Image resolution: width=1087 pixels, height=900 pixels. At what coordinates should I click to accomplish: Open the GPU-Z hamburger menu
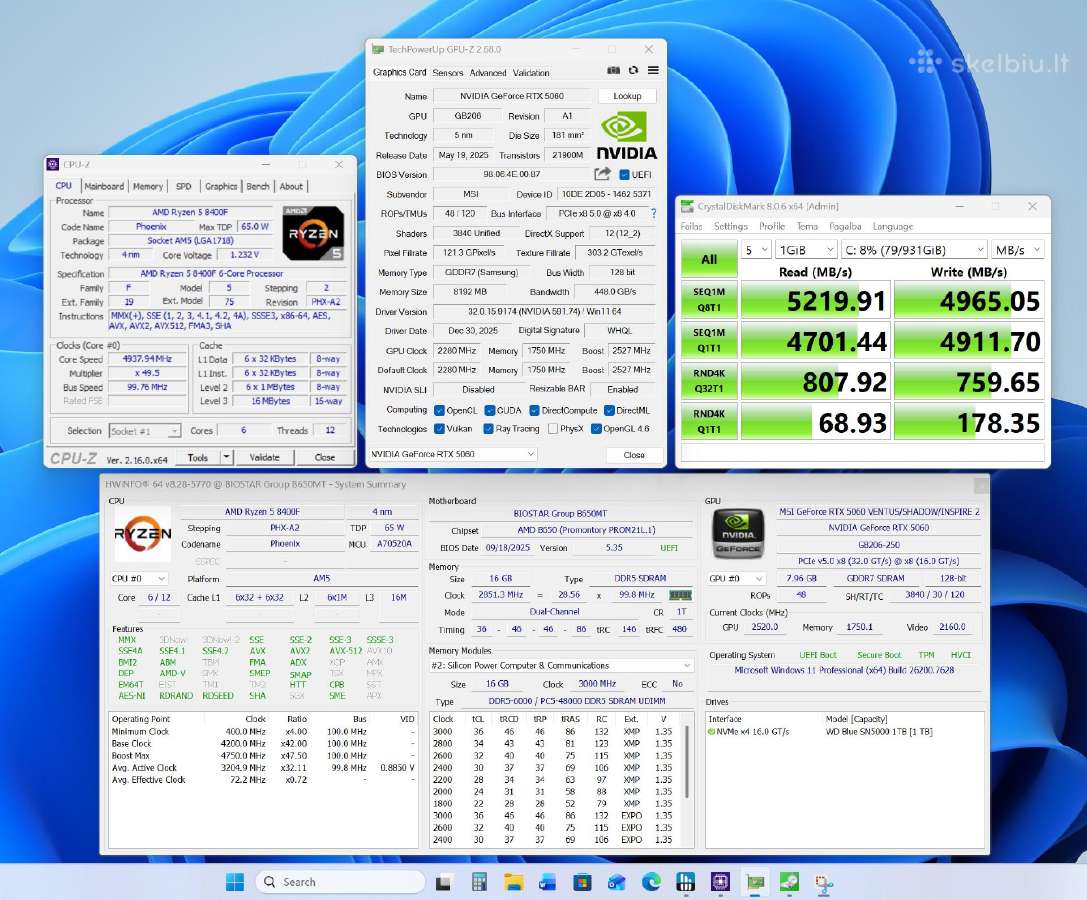coord(653,71)
